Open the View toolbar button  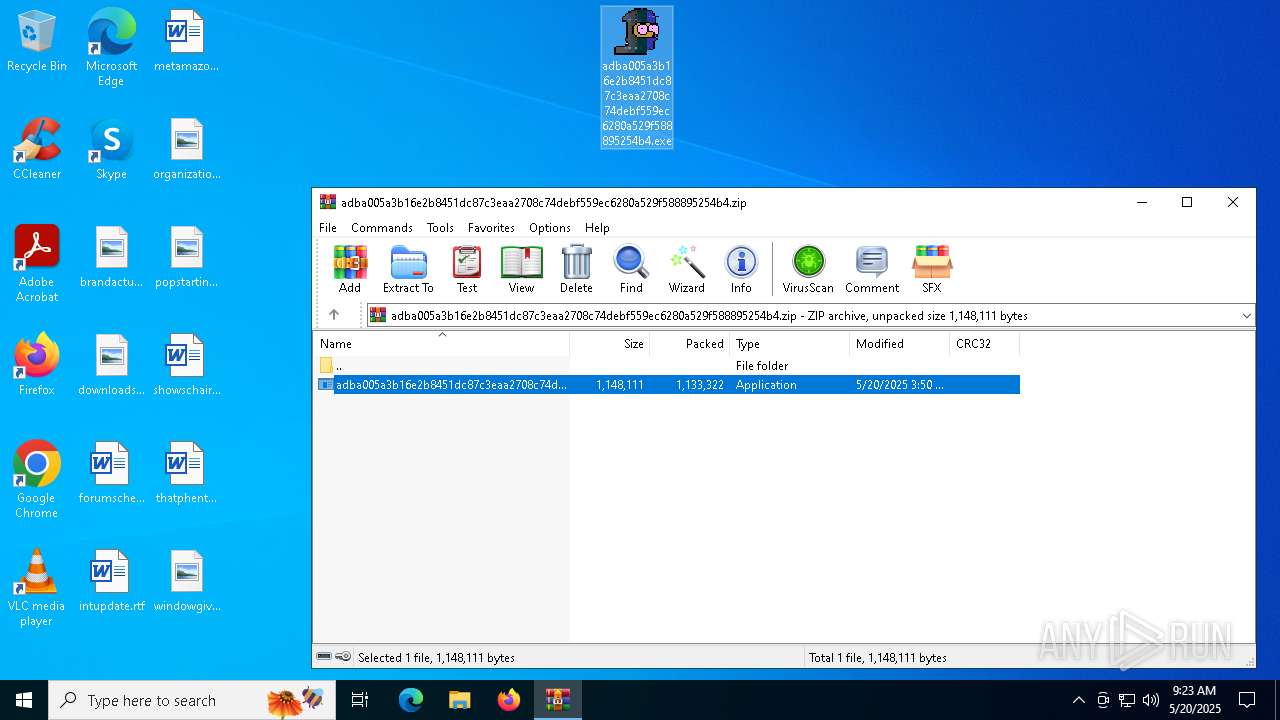pyautogui.click(x=521, y=269)
